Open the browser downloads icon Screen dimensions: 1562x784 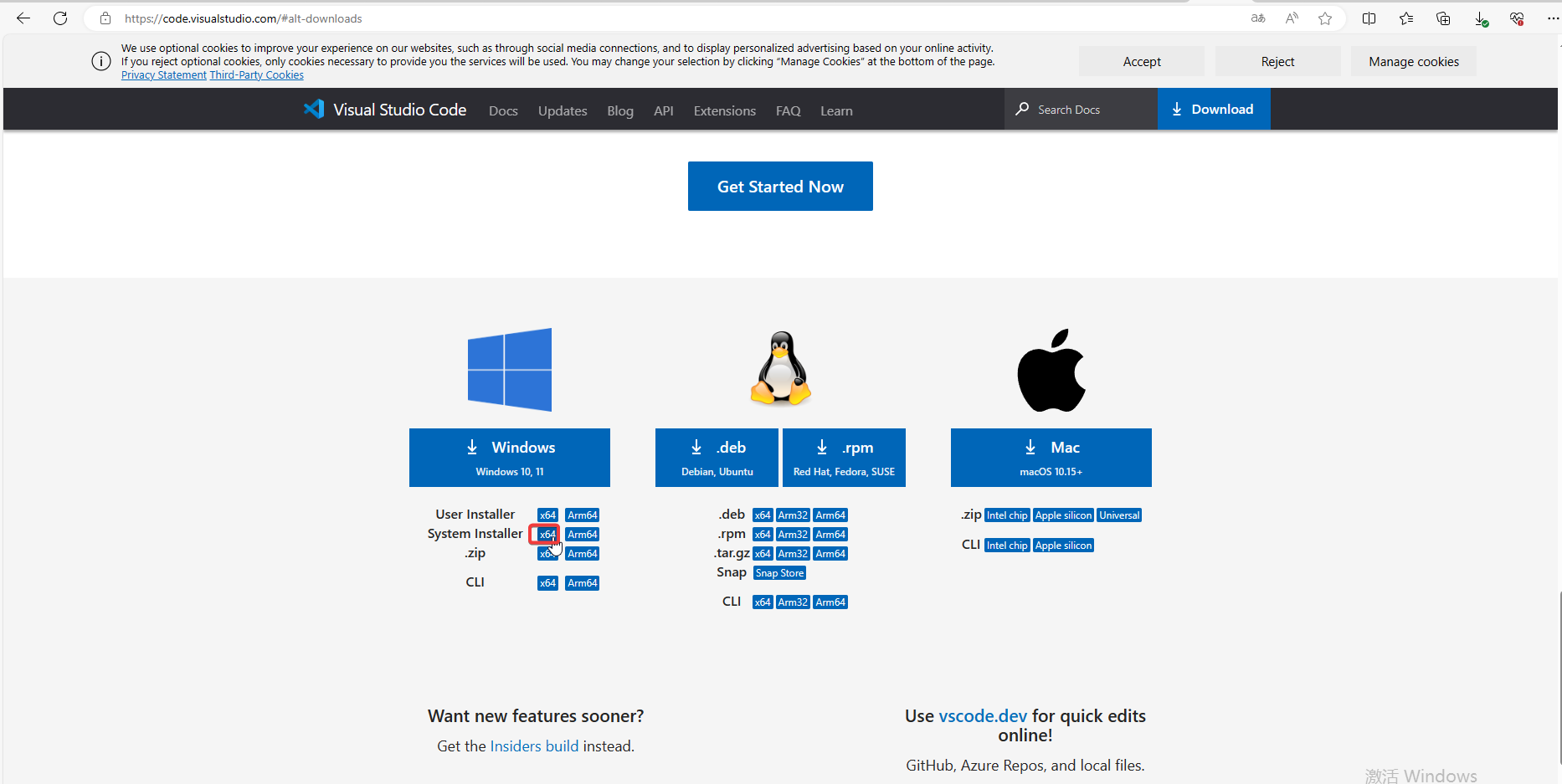point(1481,18)
